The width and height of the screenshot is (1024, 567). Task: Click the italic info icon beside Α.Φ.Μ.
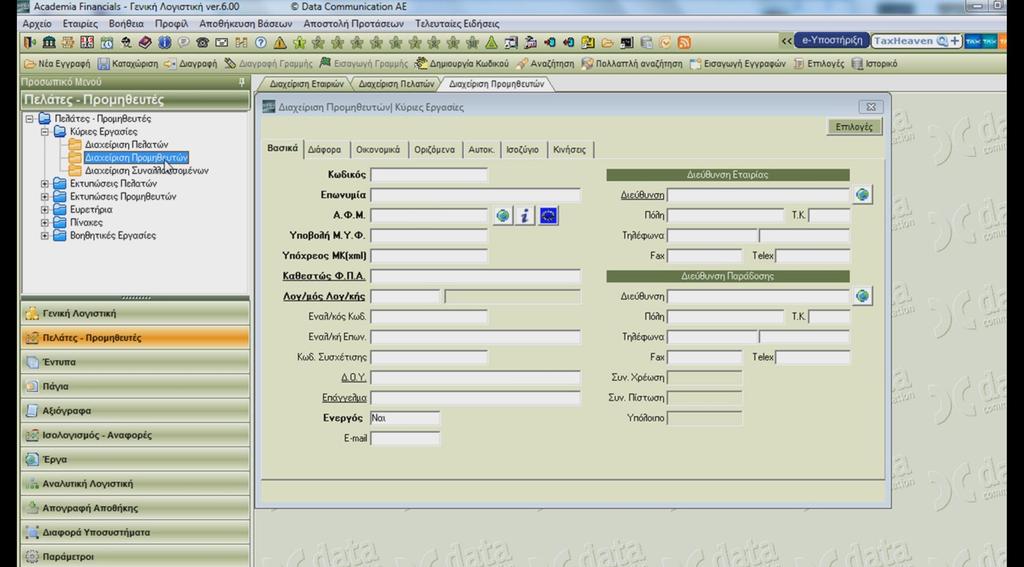coord(525,216)
